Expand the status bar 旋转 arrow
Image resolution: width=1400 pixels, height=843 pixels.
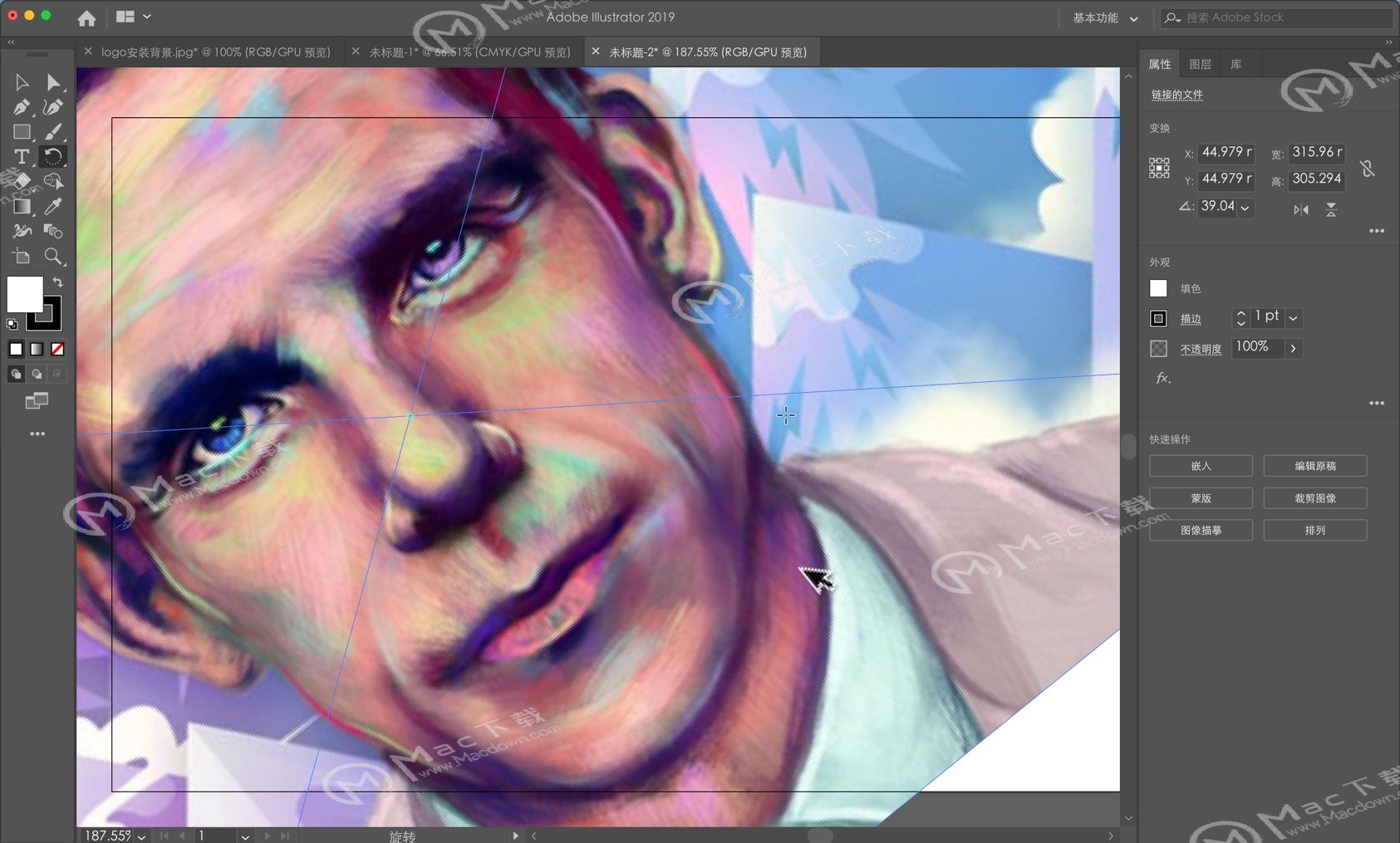pyautogui.click(x=516, y=836)
